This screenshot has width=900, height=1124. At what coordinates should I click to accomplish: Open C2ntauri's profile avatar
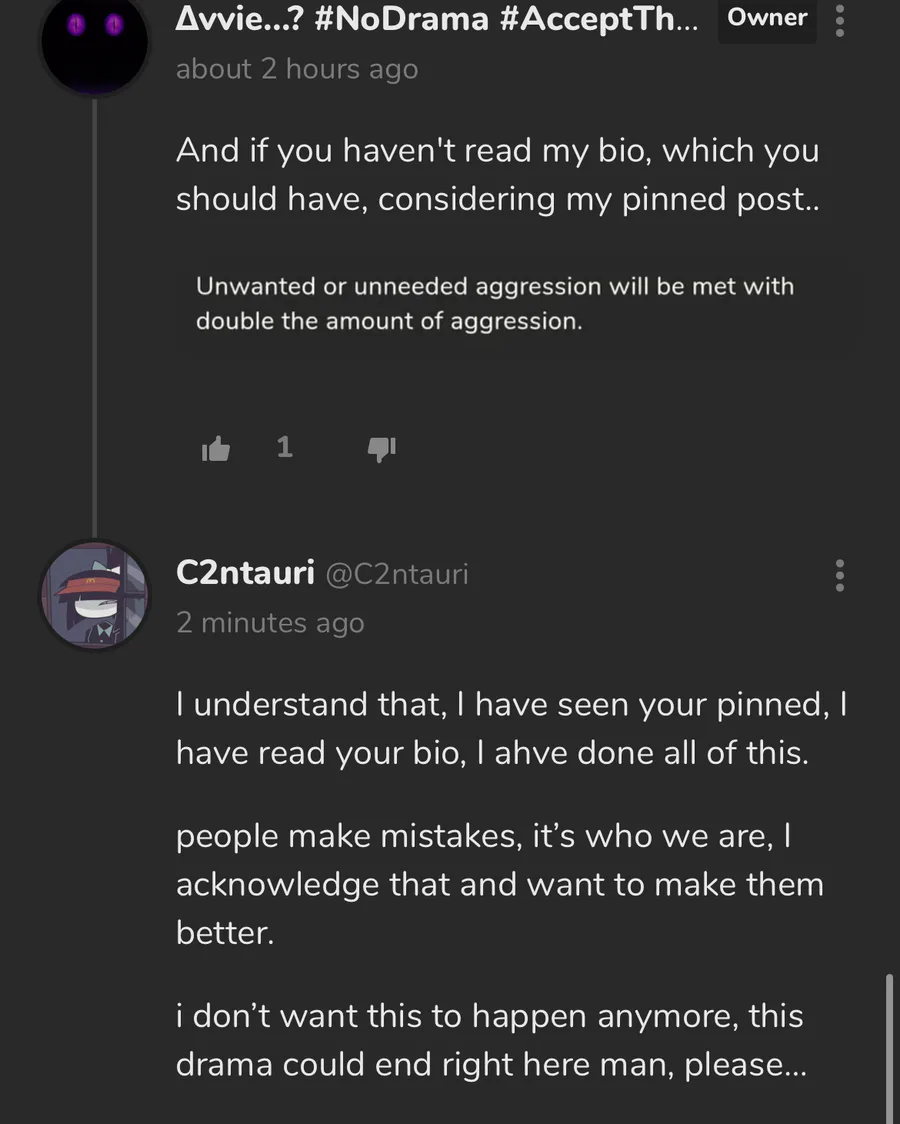tap(94, 596)
